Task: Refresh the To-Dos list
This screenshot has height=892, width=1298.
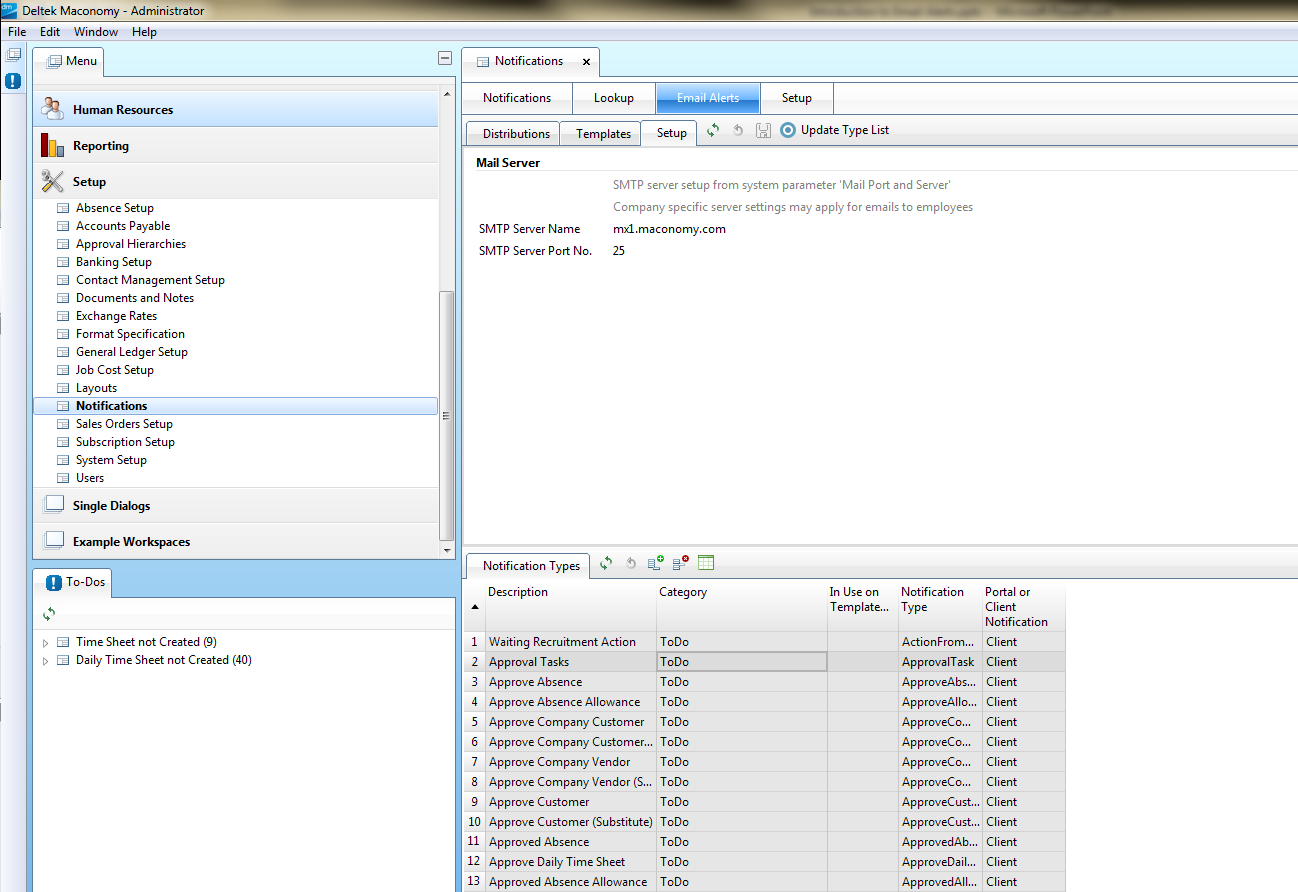Action: 49,614
